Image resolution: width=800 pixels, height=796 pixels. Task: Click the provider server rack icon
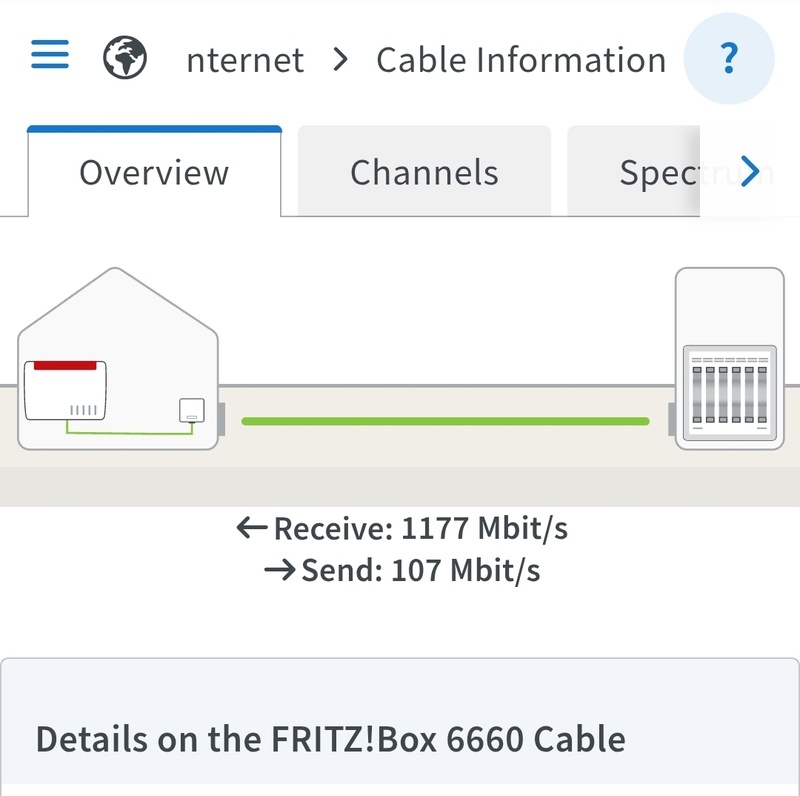730,393
